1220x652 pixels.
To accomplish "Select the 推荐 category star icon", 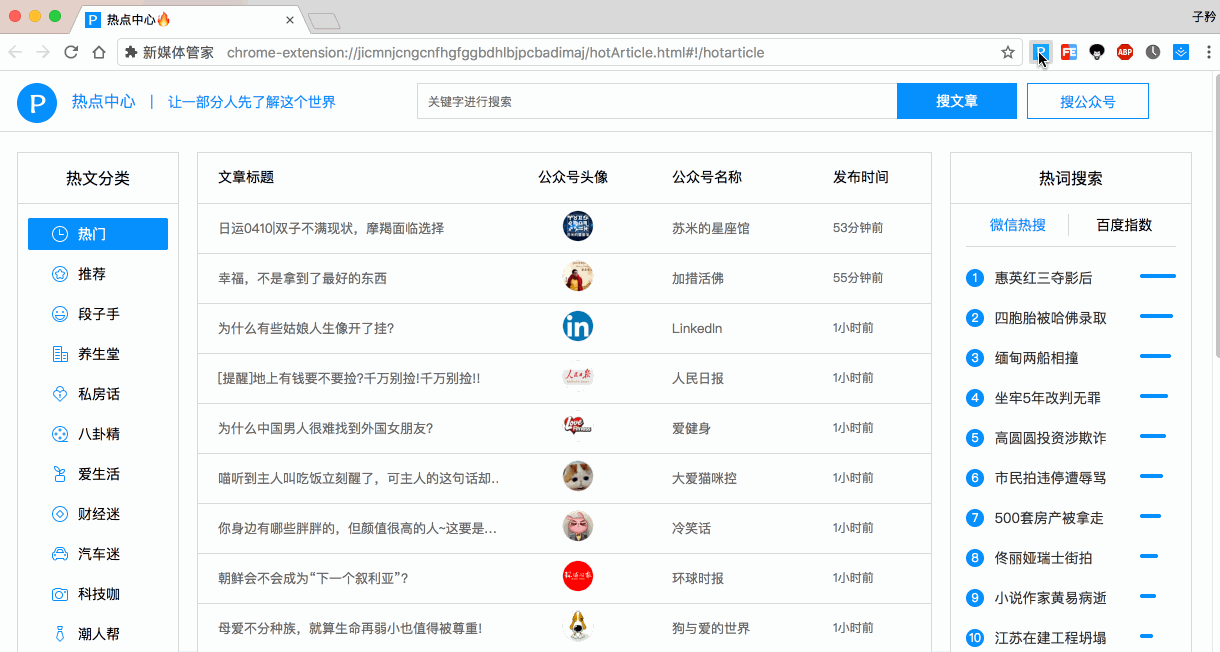I will pos(60,274).
